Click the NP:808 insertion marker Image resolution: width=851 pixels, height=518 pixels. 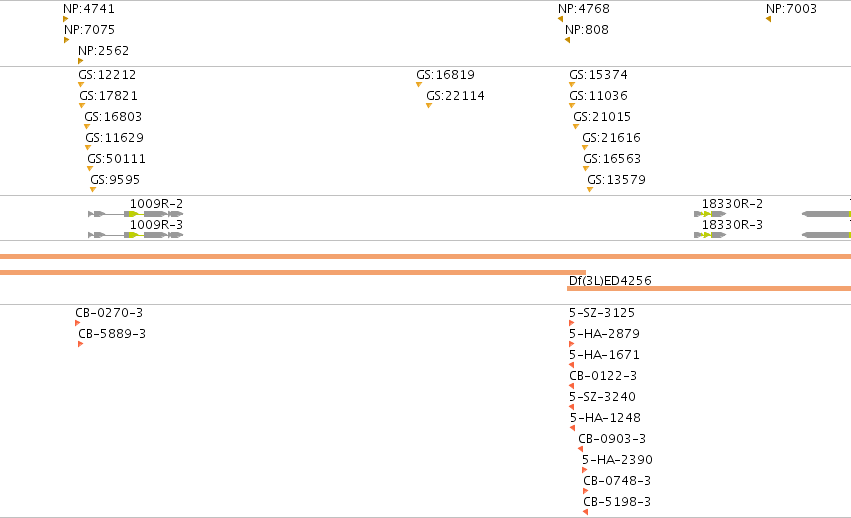click(568, 40)
